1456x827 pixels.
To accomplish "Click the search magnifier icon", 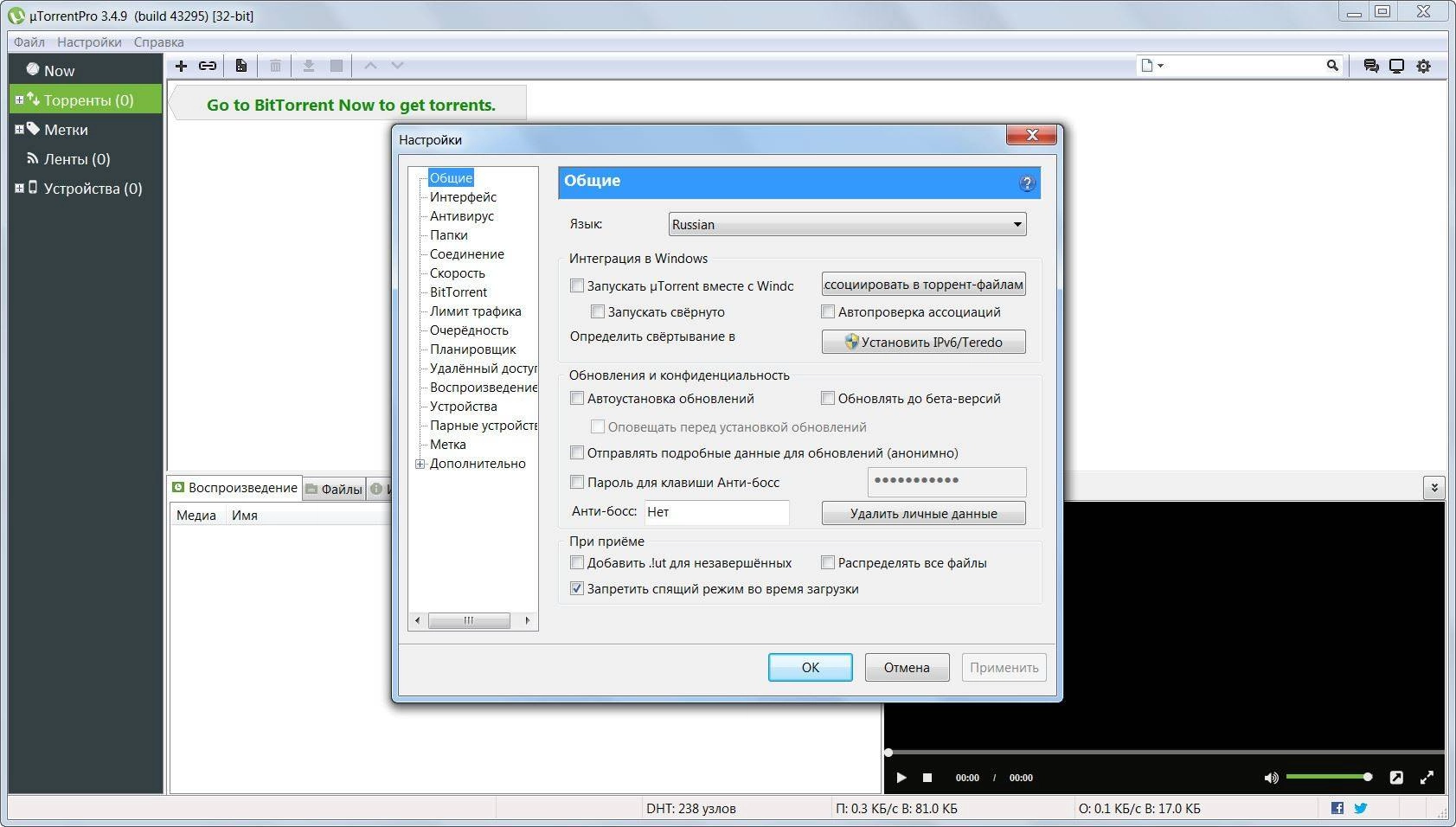I will click(x=1333, y=65).
